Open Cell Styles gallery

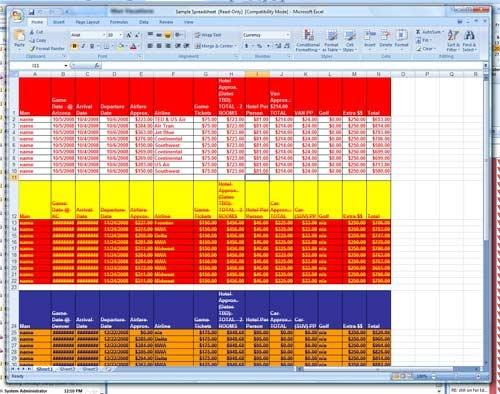click(x=350, y=40)
